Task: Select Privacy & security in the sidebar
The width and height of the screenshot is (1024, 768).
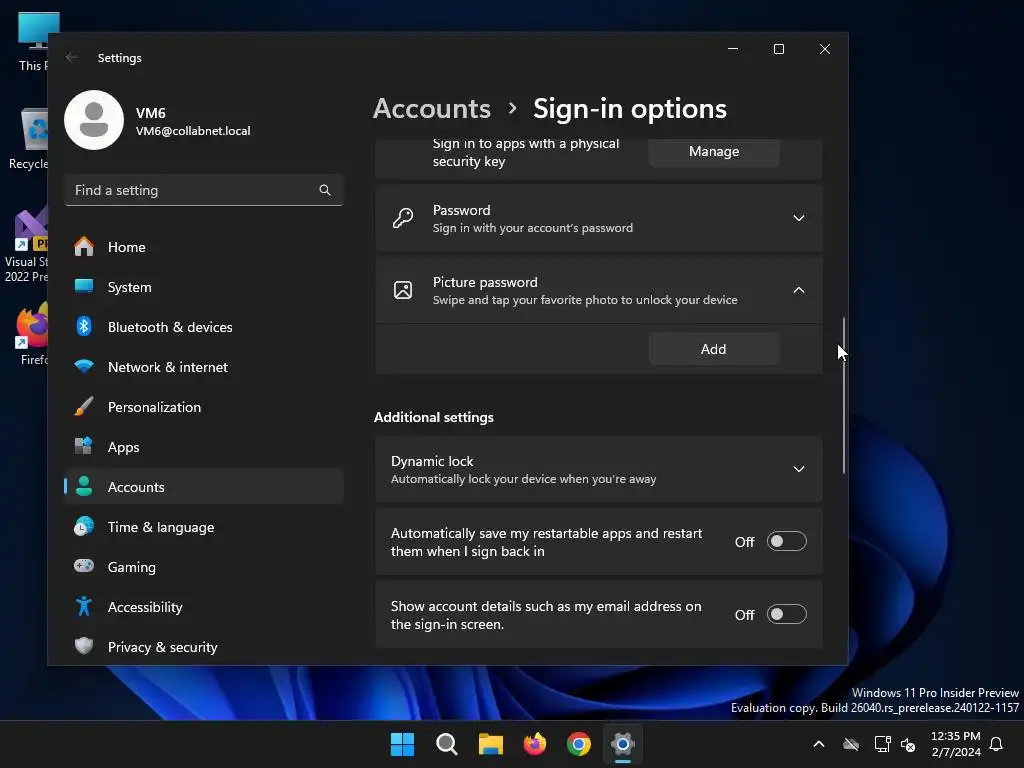Action: pyautogui.click(x=204, y=647)
